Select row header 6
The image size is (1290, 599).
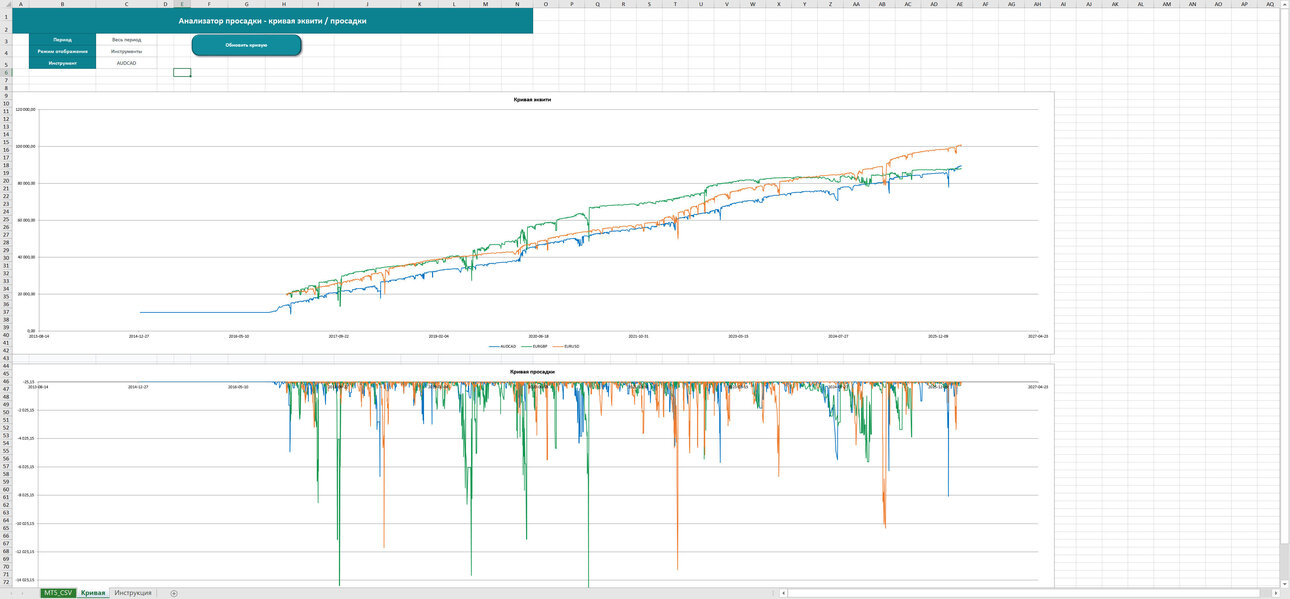pos(6,73)
